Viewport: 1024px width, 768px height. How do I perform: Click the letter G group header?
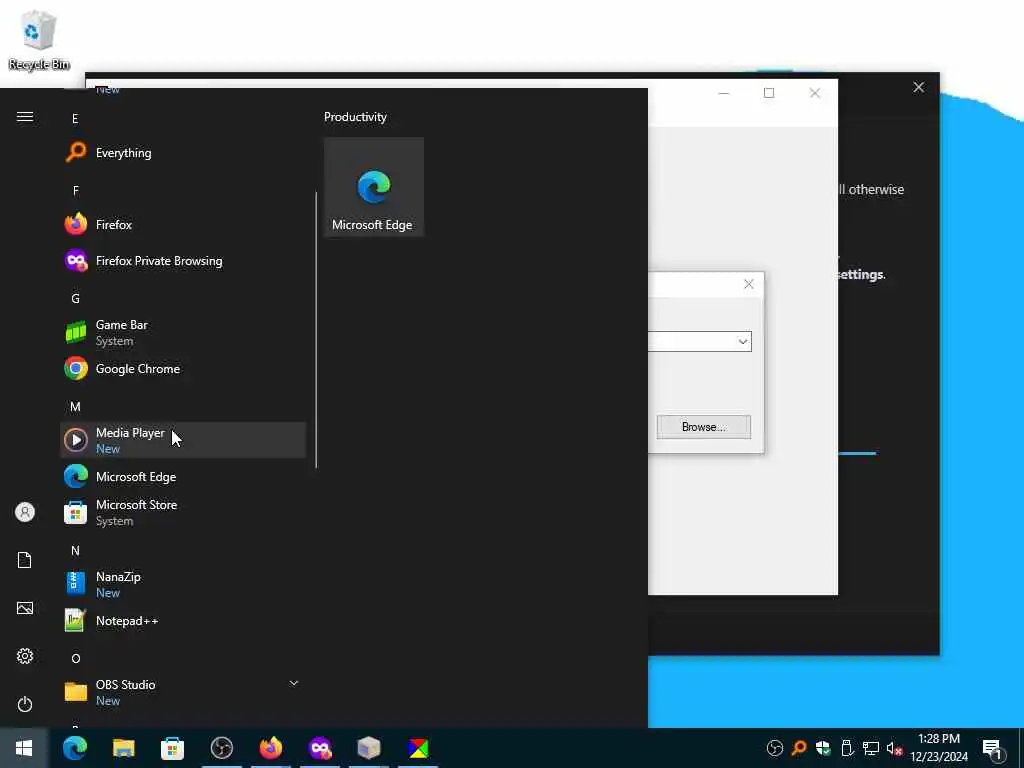pyautogui.click(x=75, y=298)
